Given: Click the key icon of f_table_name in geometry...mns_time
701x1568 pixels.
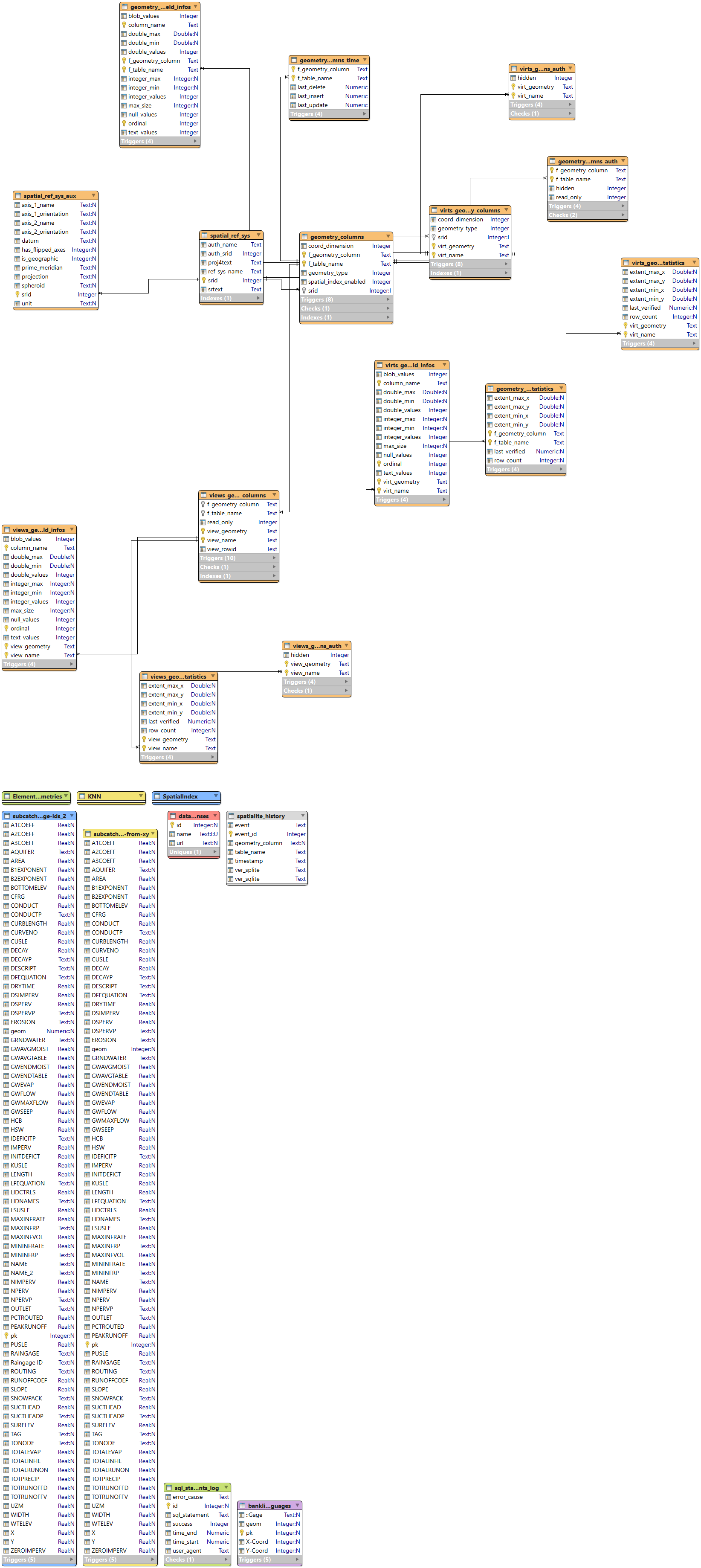Looking at the screenshot, I should 293,78.
